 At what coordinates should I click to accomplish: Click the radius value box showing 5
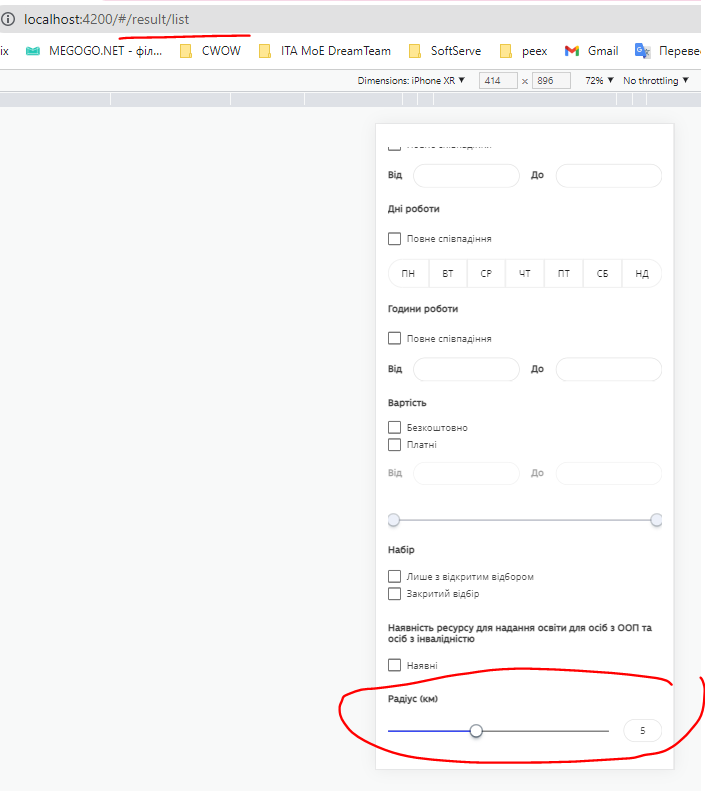[x=642, y=730]
